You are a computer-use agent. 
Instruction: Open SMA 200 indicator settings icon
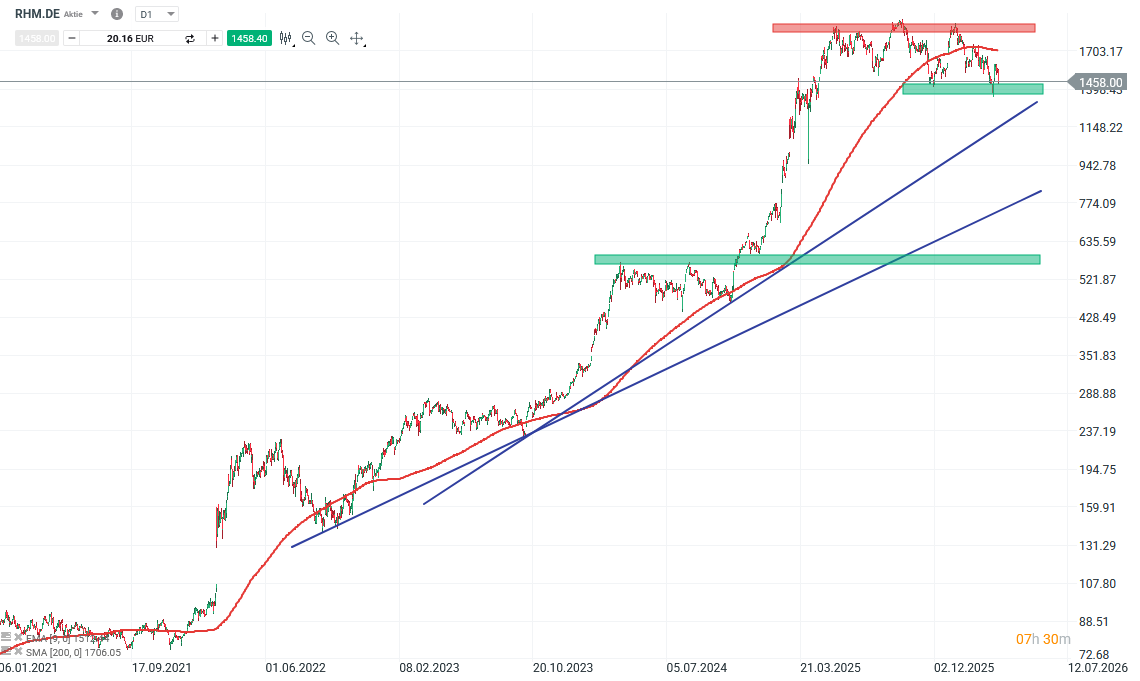tap(6, 652)
